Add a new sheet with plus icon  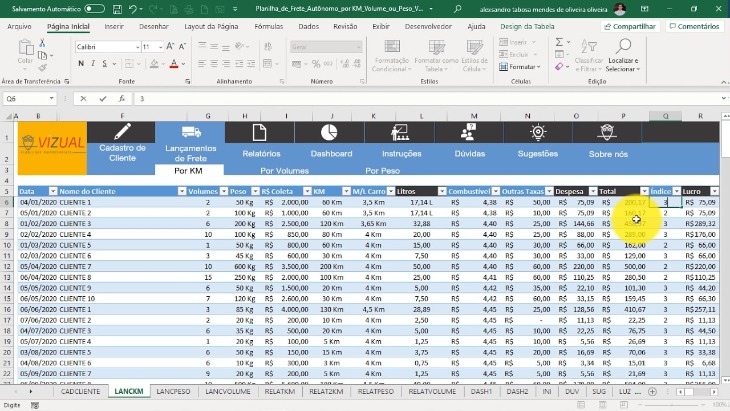coord(652,391)
